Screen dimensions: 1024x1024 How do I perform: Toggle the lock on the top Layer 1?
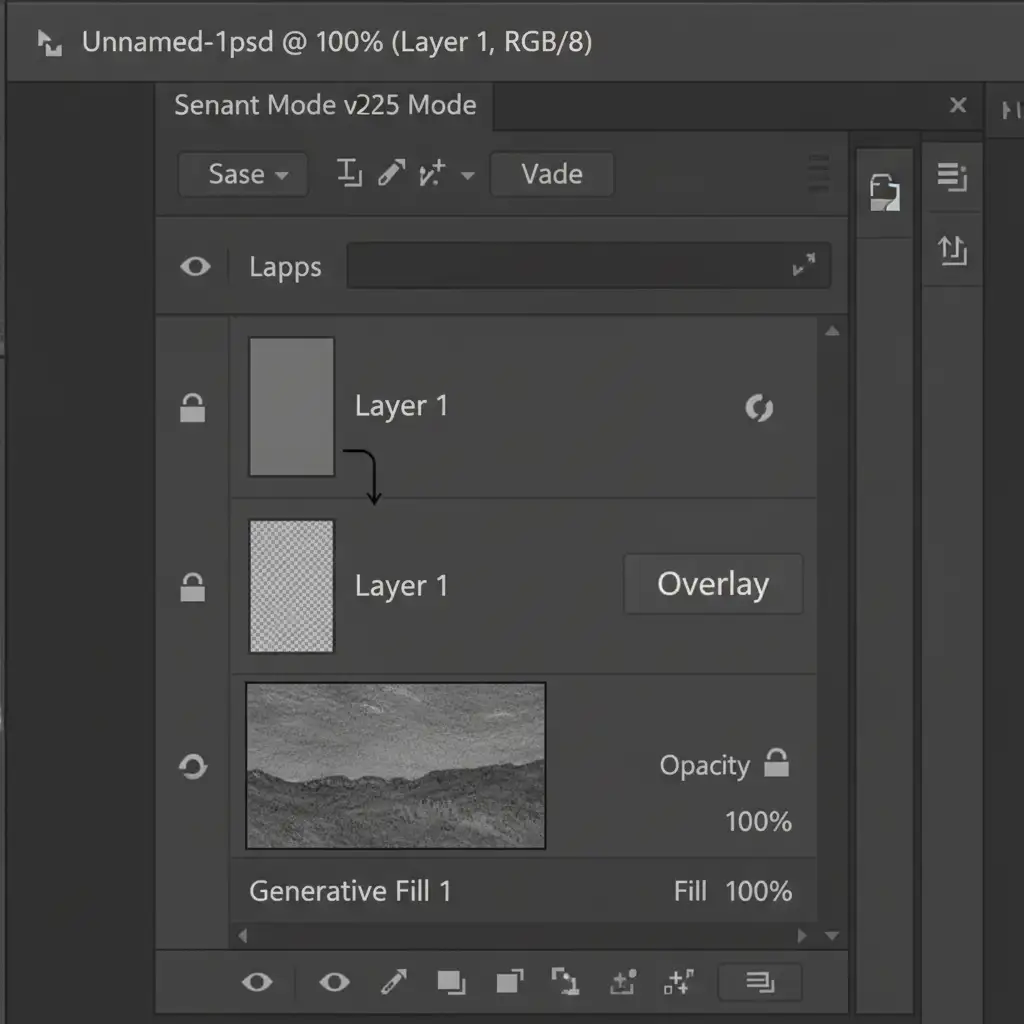pos(192,407)
